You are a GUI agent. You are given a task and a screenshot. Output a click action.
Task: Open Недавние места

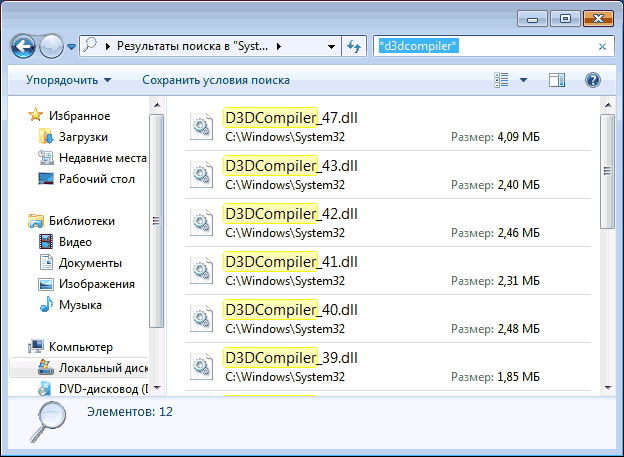click(x=103, y=158)
